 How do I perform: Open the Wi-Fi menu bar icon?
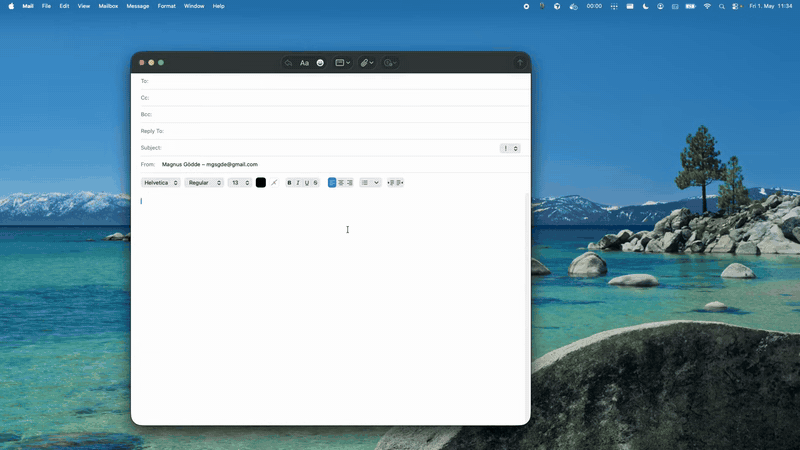[707, 6]
